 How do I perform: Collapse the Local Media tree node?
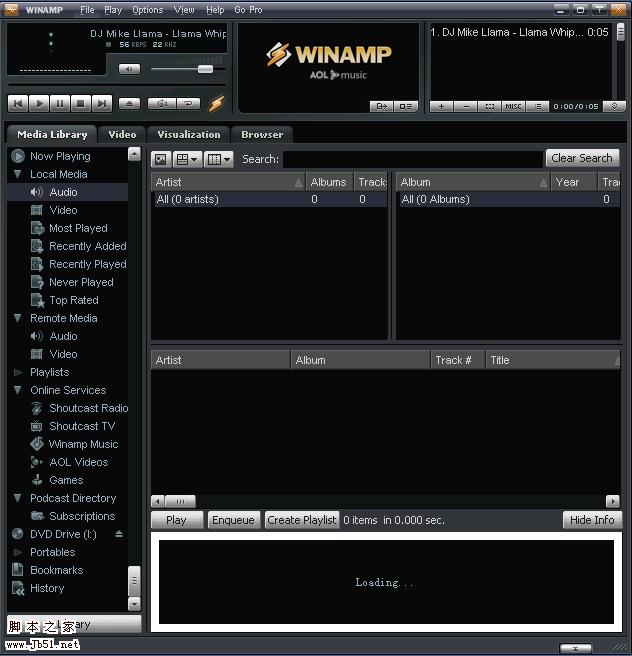[18, 174]
